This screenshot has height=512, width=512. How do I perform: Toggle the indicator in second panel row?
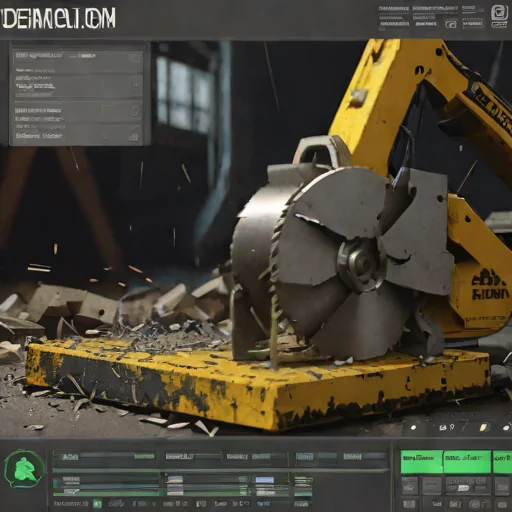click(136, 85)
